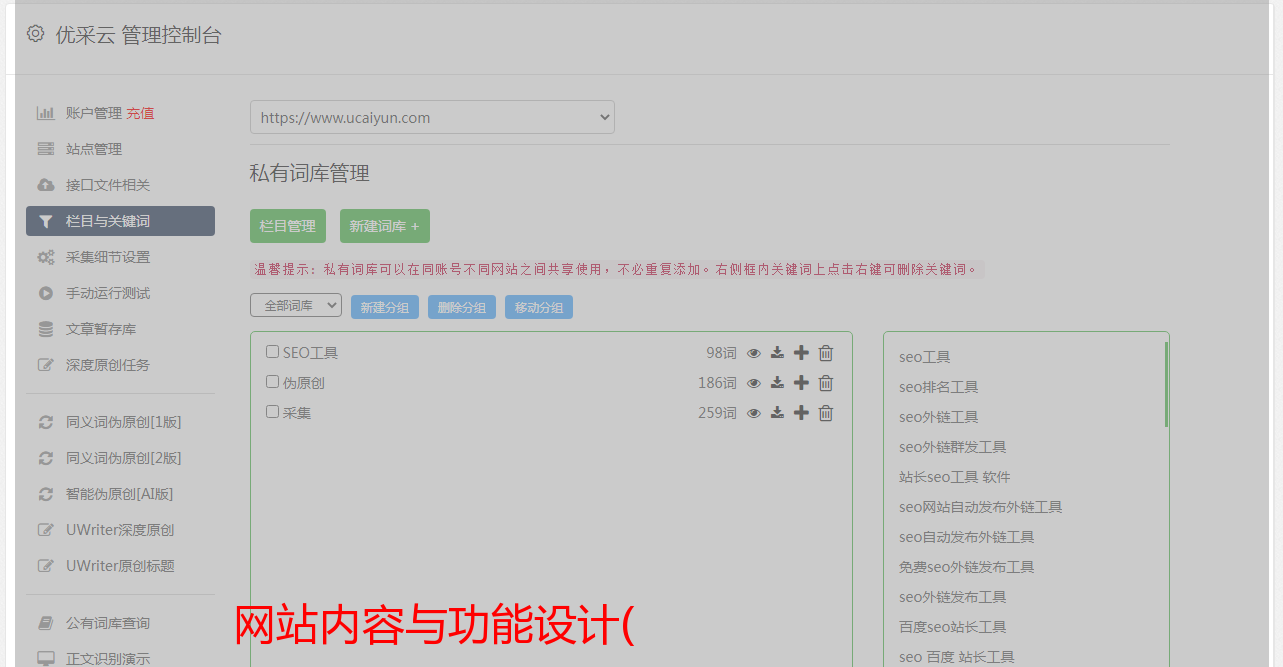Click the 新建词库 + button
Screen dimensions: 1283x667
(384, 226)
